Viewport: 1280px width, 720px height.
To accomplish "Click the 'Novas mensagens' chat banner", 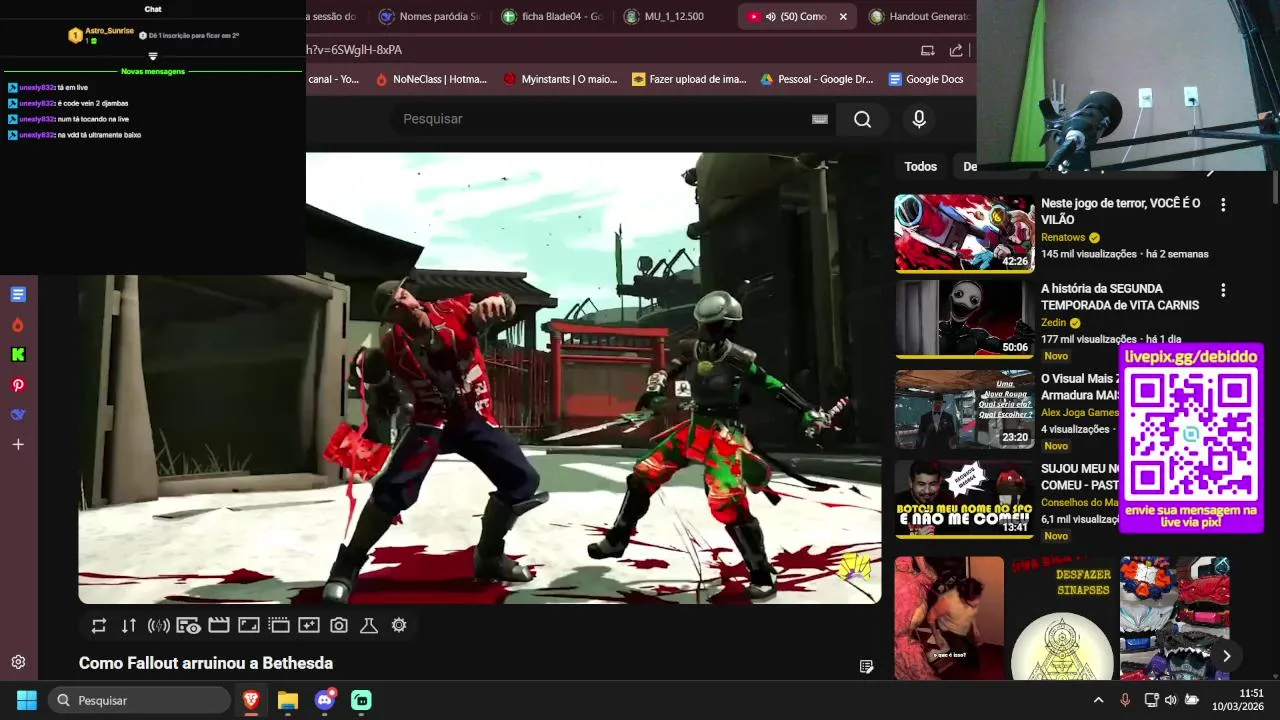I will tap(153, 71).
